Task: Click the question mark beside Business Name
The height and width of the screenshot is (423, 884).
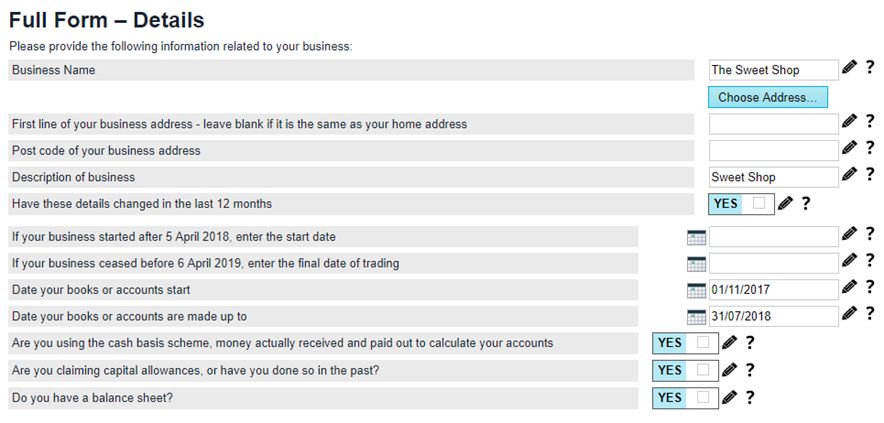Action: pos(870,68)
